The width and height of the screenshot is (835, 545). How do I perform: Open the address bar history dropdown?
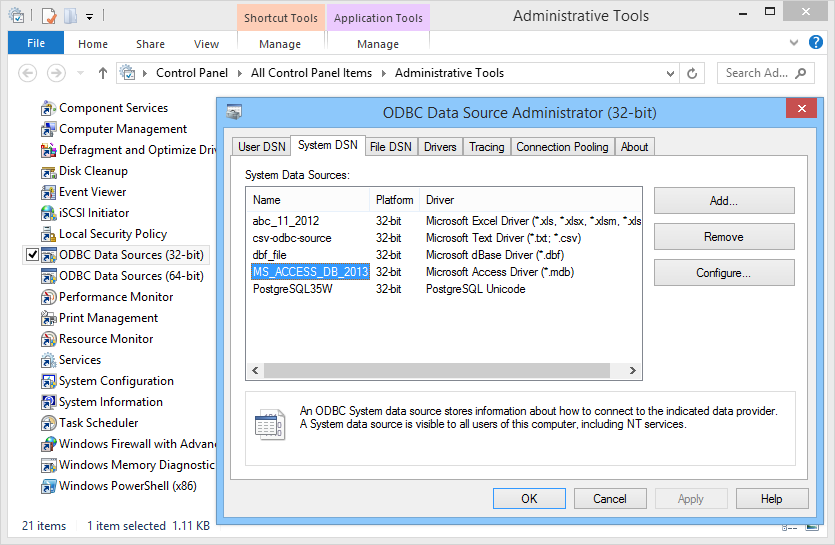(x=670, y=73)
